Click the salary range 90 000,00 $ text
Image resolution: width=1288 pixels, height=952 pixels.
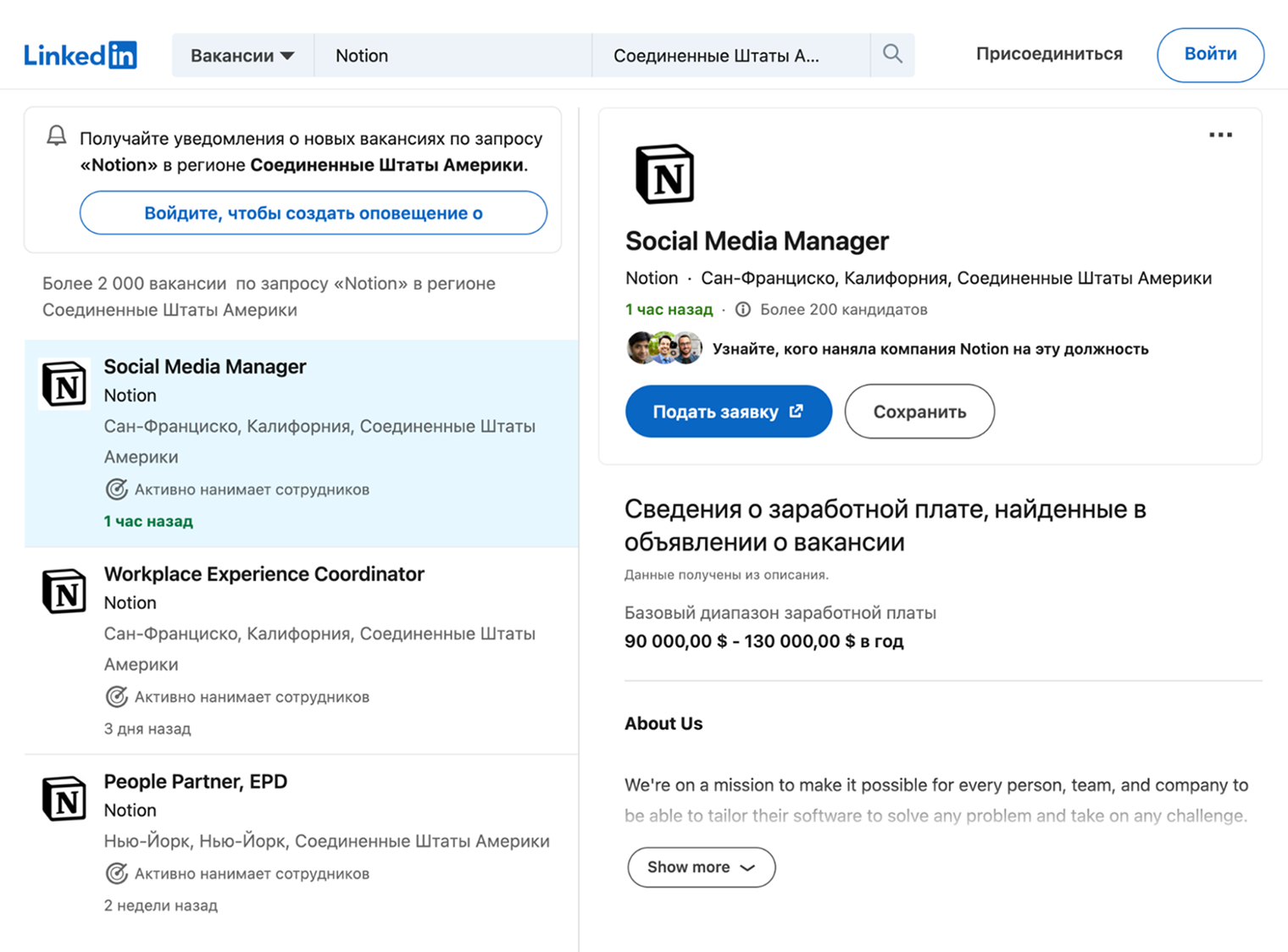[x=763, y=641]
